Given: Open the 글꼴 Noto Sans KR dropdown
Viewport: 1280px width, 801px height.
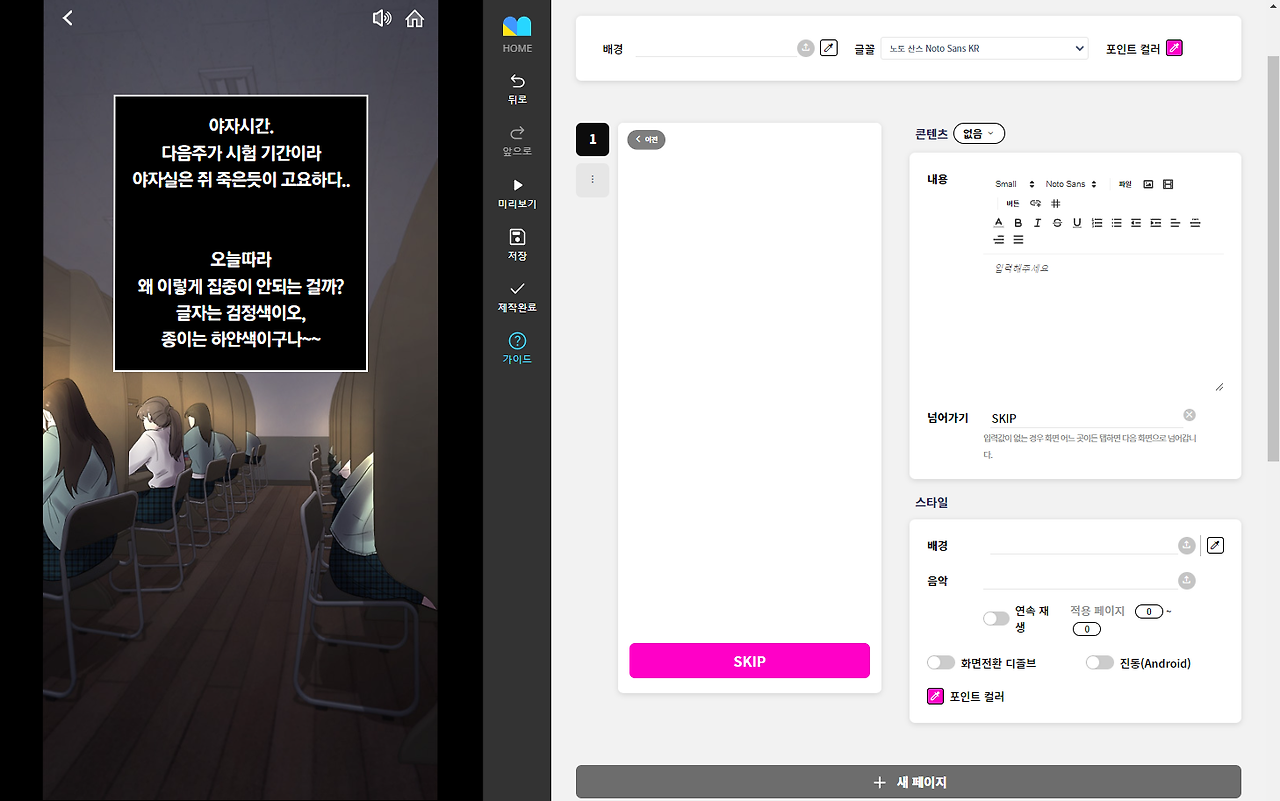Looking at the screenshot, I should [x=984, y=48].
